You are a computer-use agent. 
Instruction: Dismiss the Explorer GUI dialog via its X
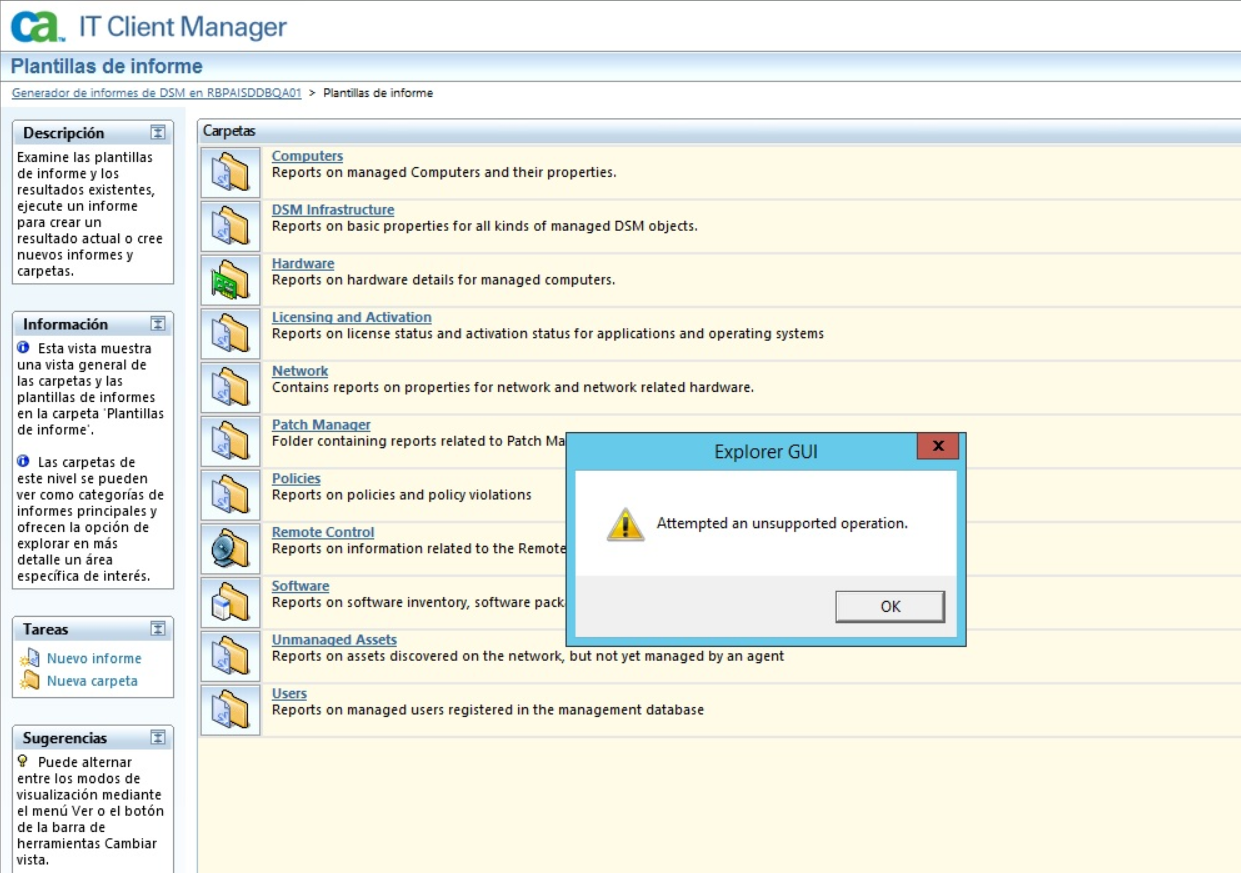(x=938, y=446)
